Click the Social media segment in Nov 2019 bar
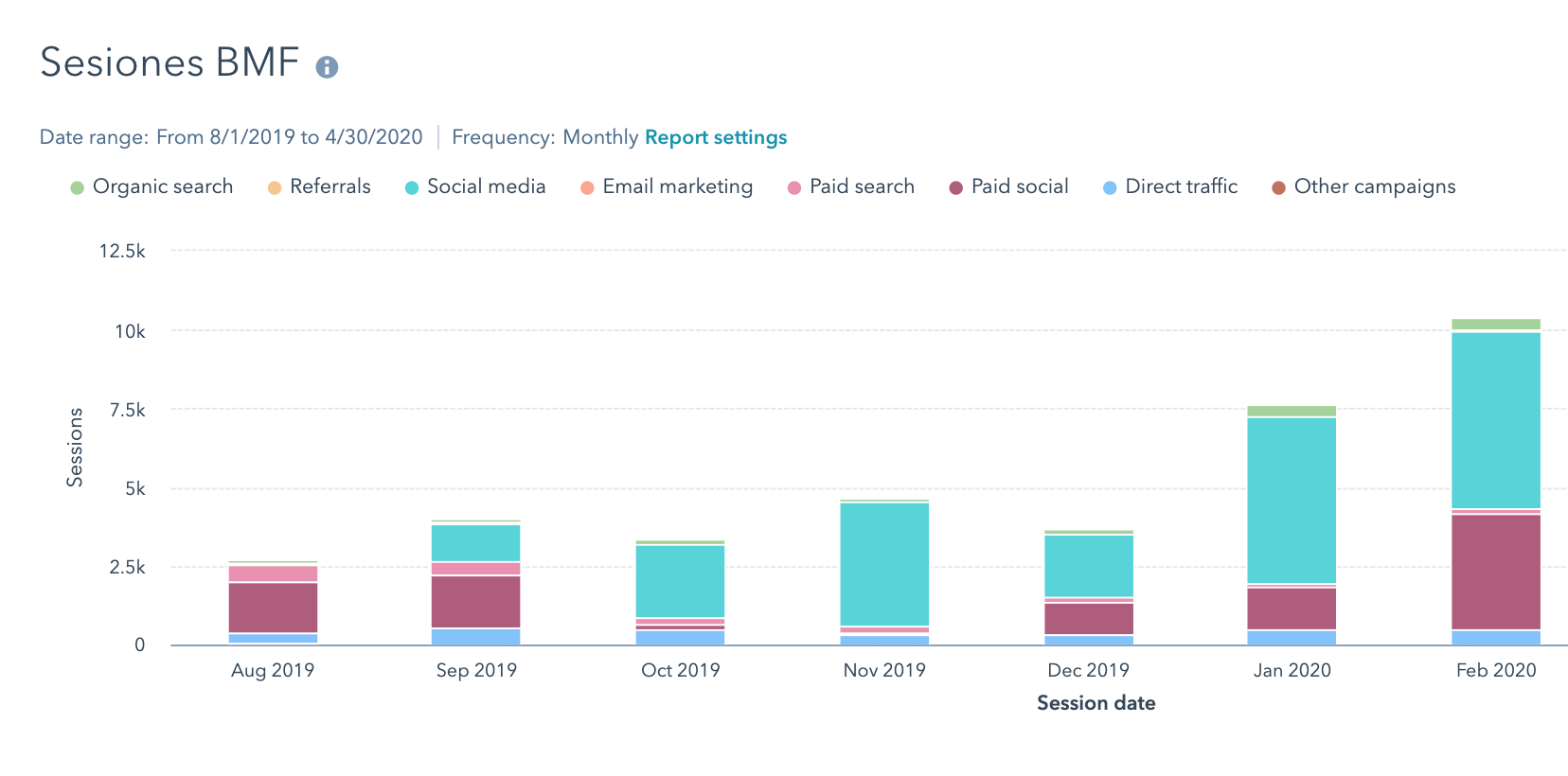The image size is (1568, 776). [x=884, y=564]
